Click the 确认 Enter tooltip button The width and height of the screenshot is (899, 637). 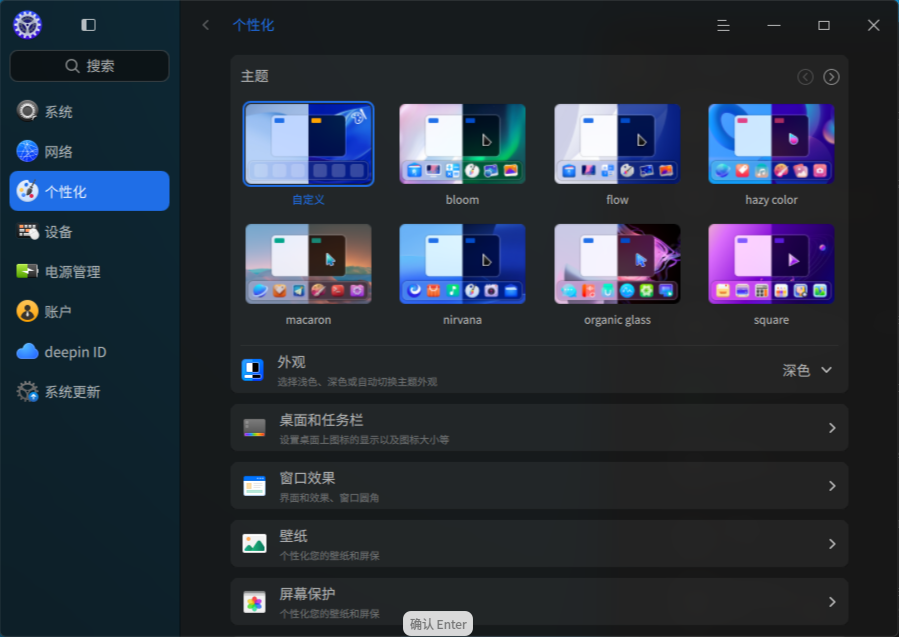[x=438, y=624]
